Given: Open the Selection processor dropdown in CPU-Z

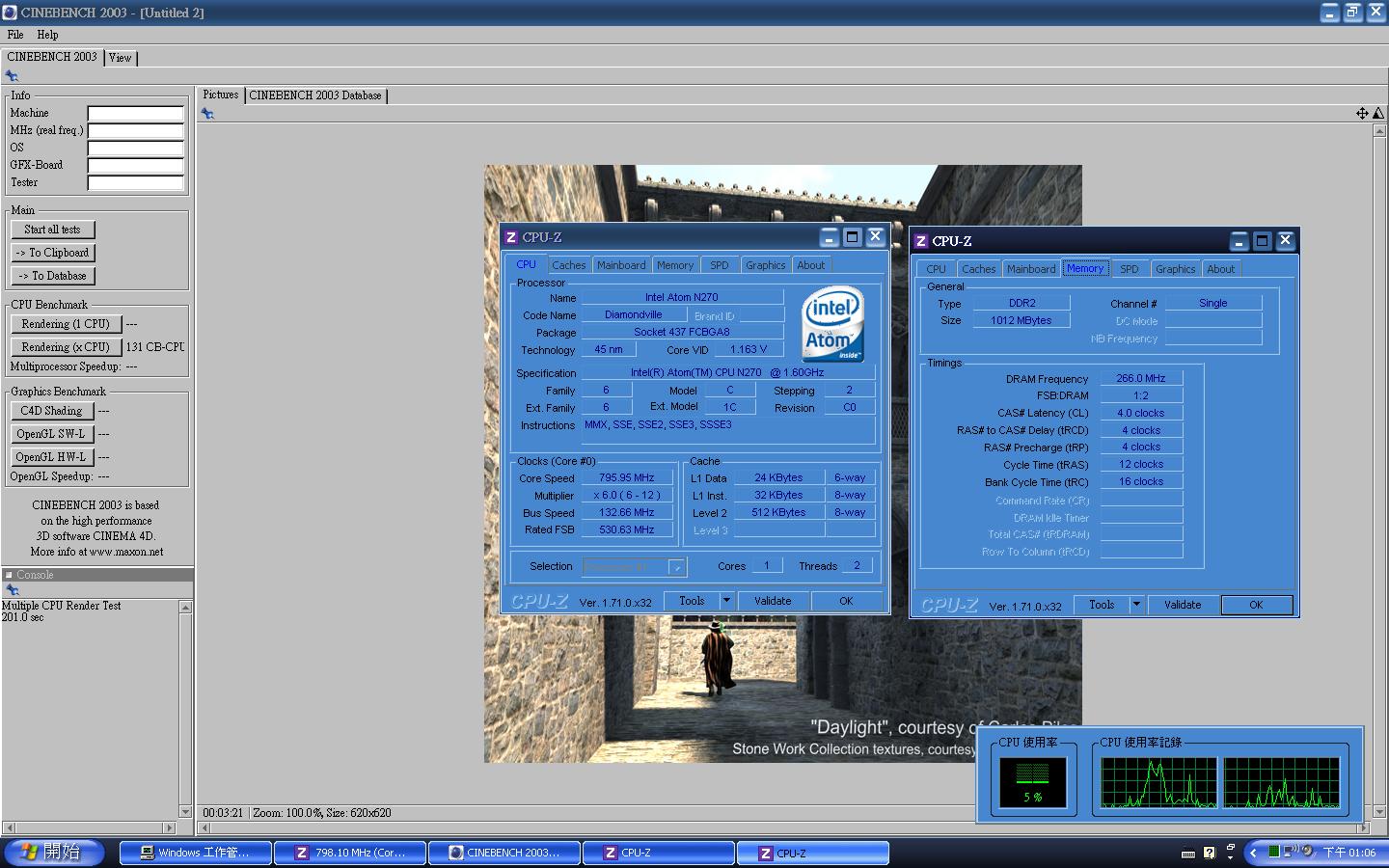Looking at the screenshot, I should click(677, 567).
